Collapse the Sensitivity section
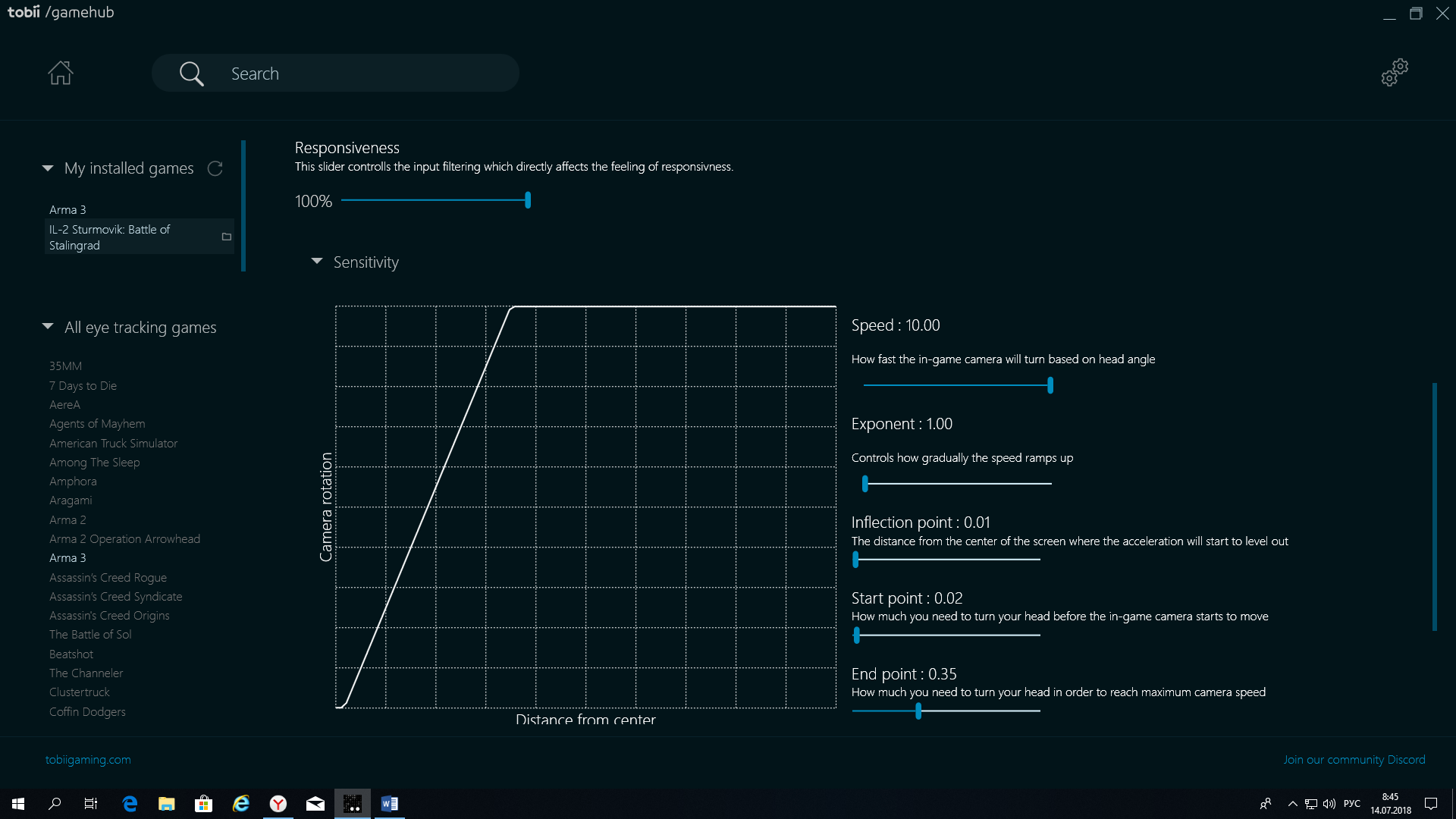The width and height of the screenshot is (1456, 819). (317, 262)
